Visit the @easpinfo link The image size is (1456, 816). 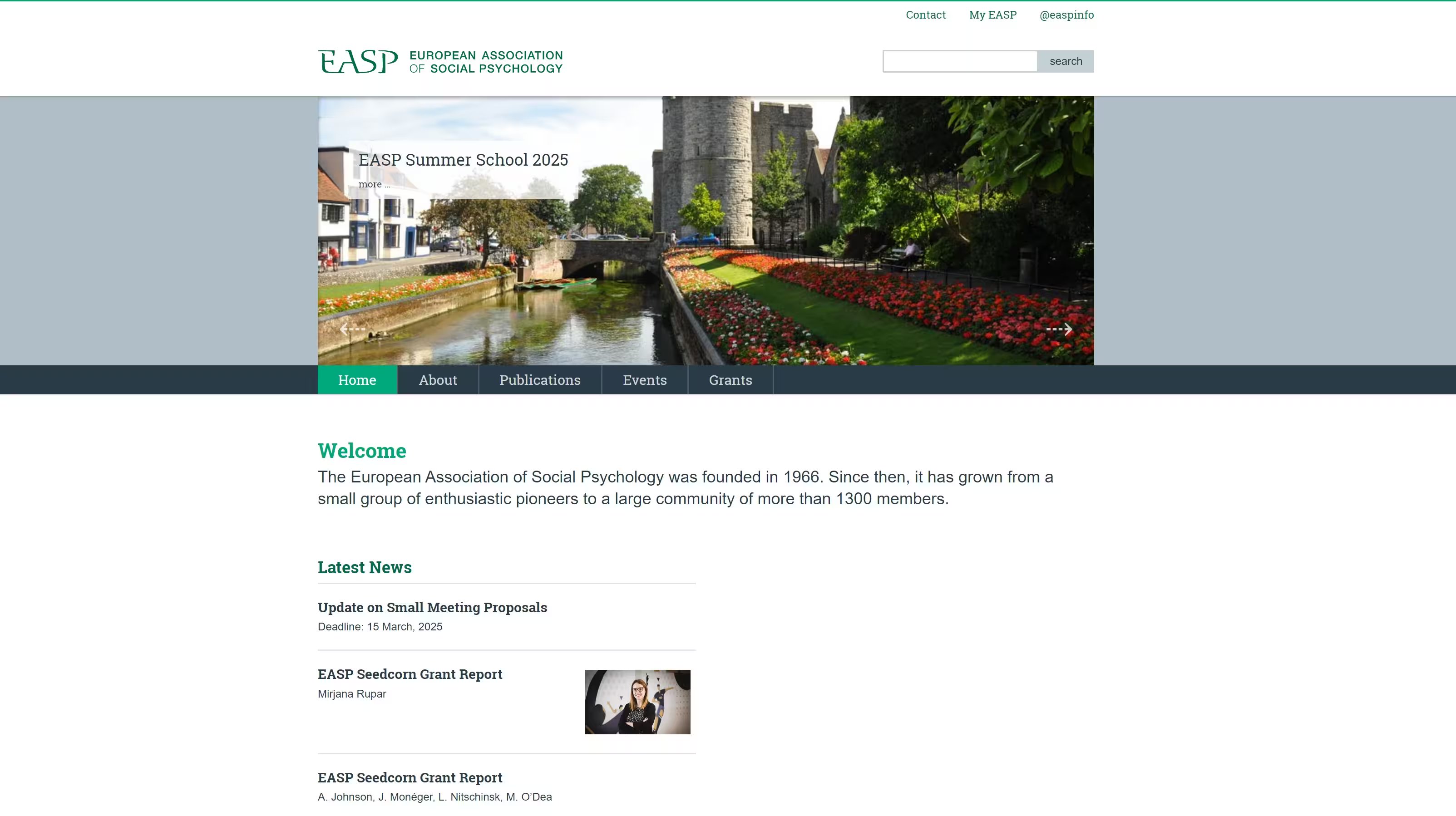click(x=1066, y=15)
